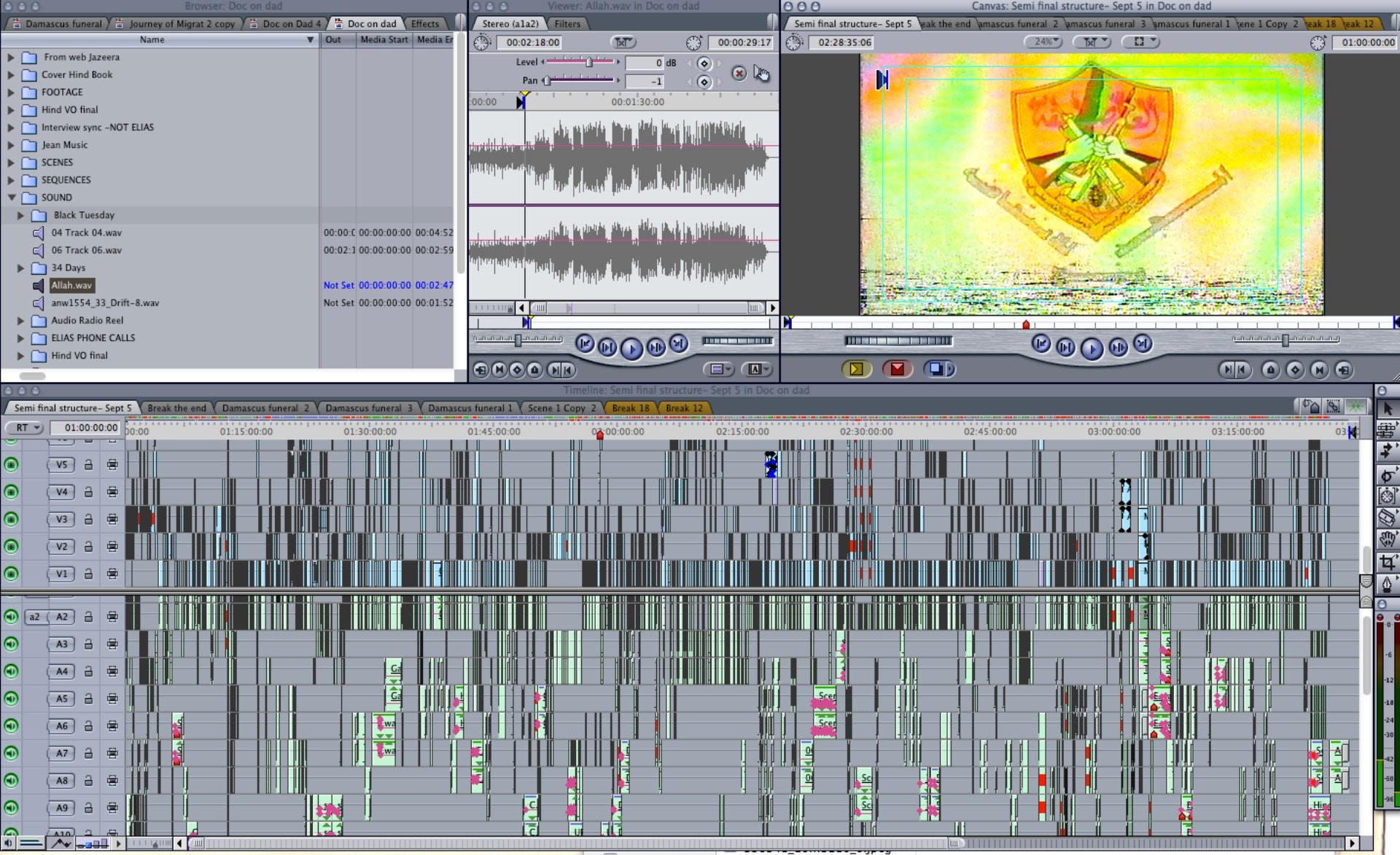Select the arrow Selection tool in Tool palette
The height and width of the screenshot is (855, 1400).
(x=1387, y=409)
